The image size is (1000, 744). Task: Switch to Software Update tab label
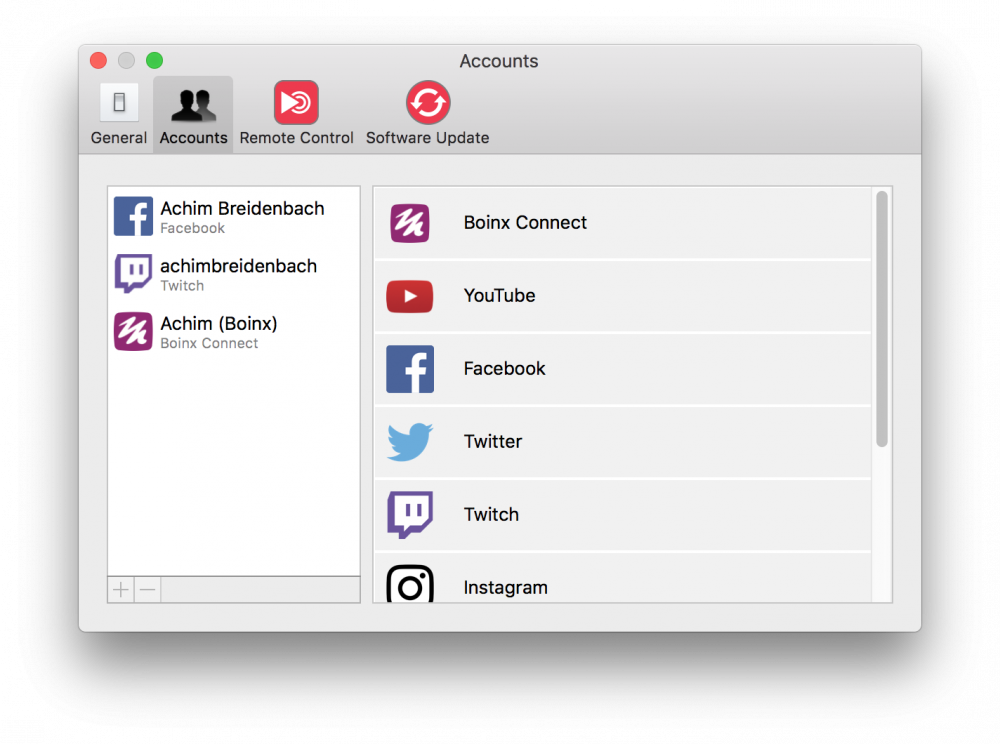(x=427, y=138)
